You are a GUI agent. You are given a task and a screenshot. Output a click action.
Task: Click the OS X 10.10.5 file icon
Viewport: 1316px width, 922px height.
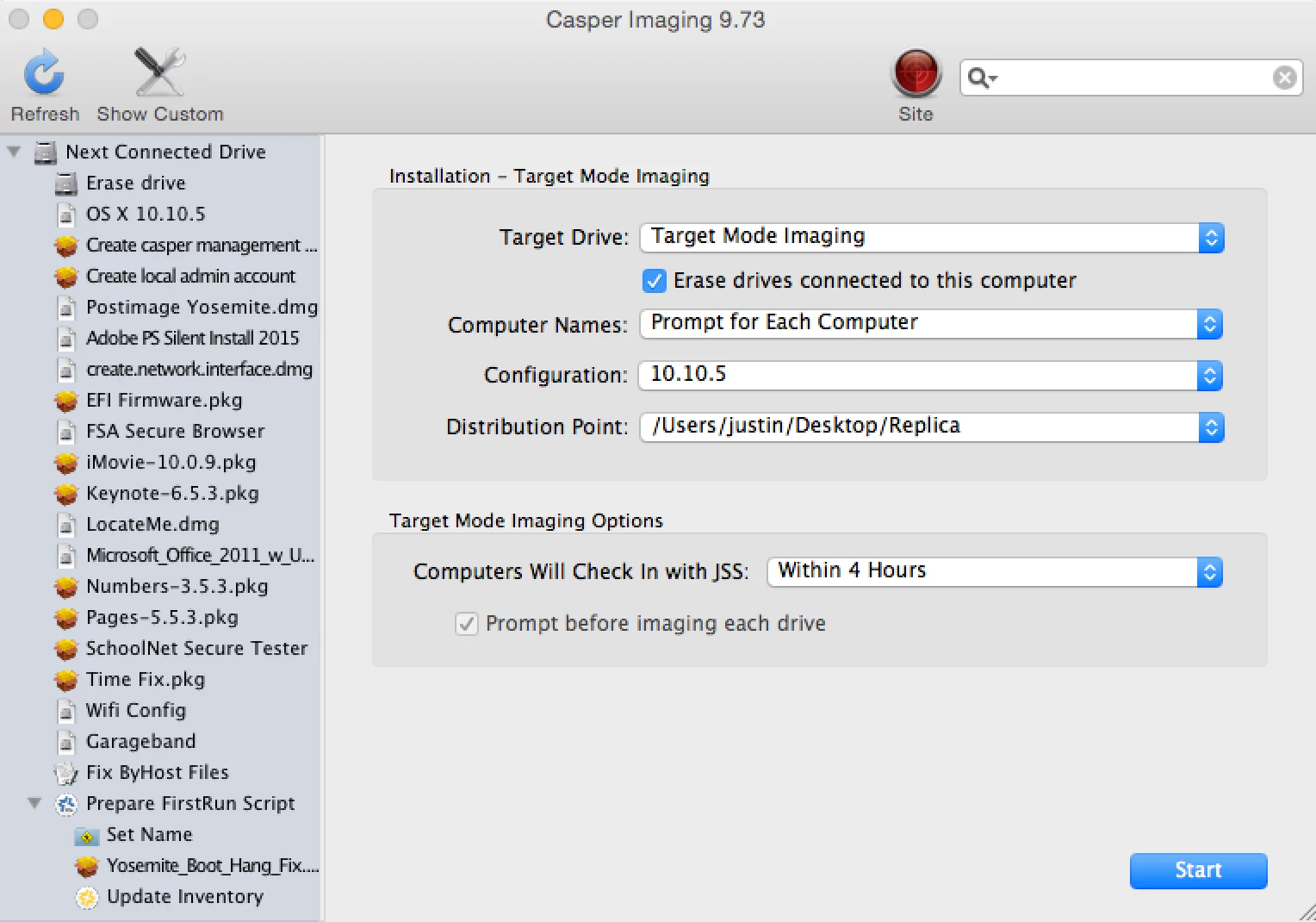66,215
